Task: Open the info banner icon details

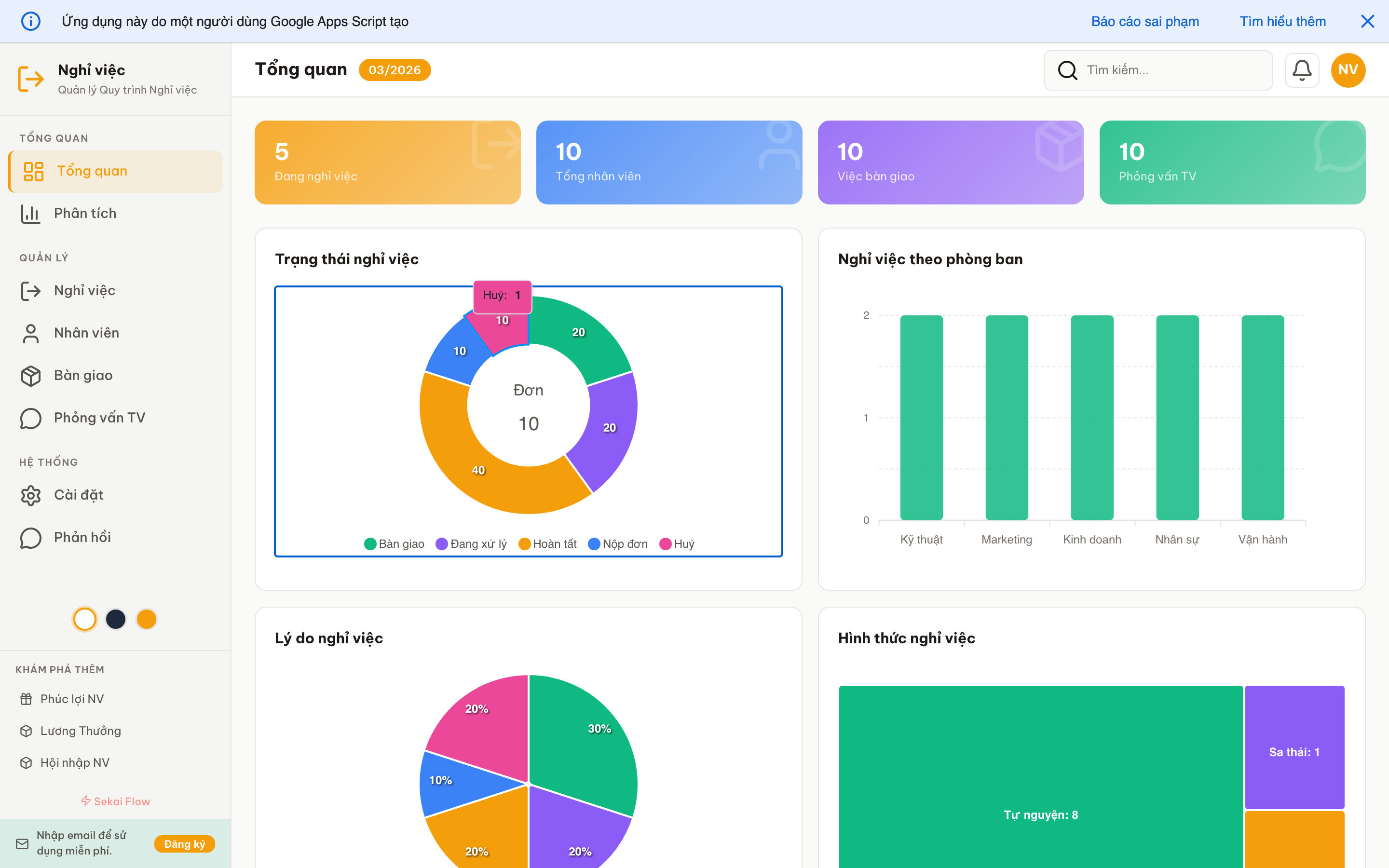Action: [x=31, y=21]
